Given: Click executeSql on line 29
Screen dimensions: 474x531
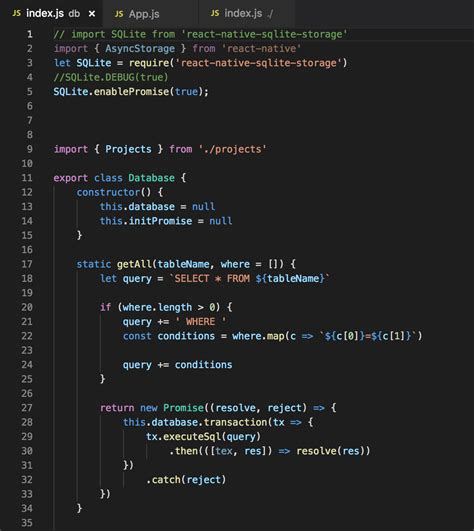Looking at the screenshot, I should point(192,437).
